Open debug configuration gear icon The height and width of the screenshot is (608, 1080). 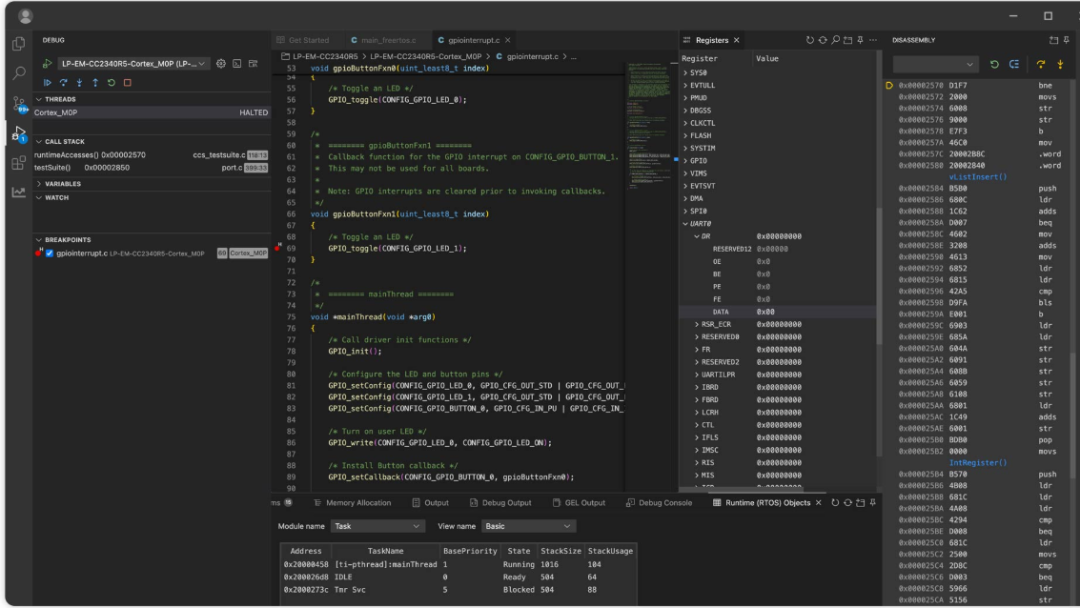(x=220, y=63)
